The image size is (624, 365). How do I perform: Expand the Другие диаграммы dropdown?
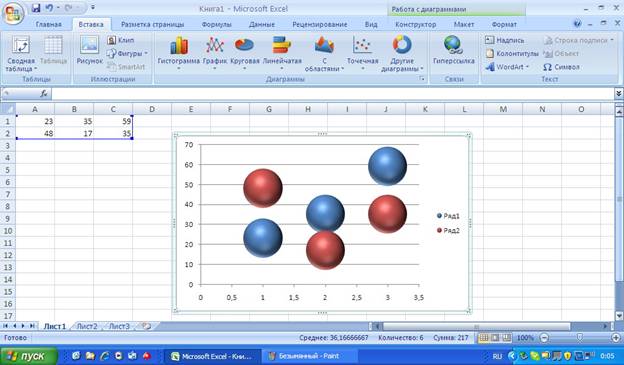point(402,53)
